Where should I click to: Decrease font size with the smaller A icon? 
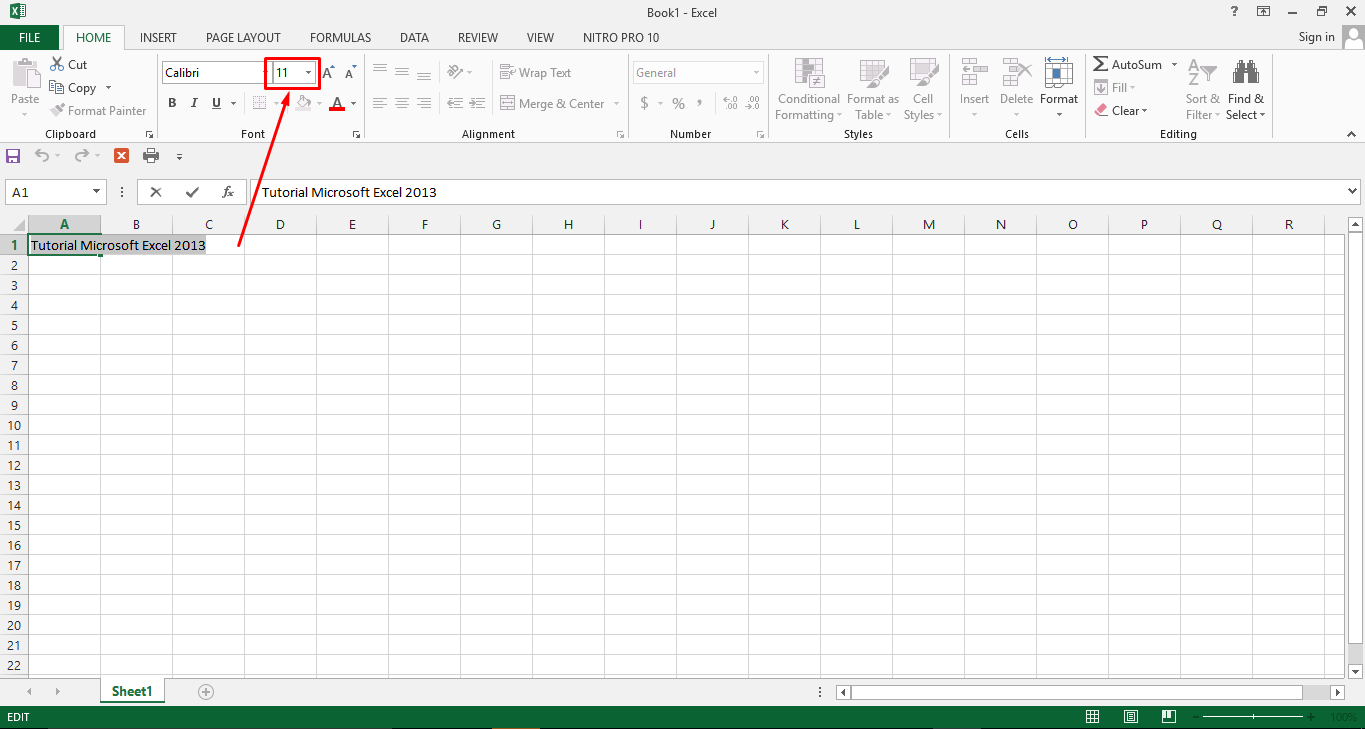click(350, 73)
